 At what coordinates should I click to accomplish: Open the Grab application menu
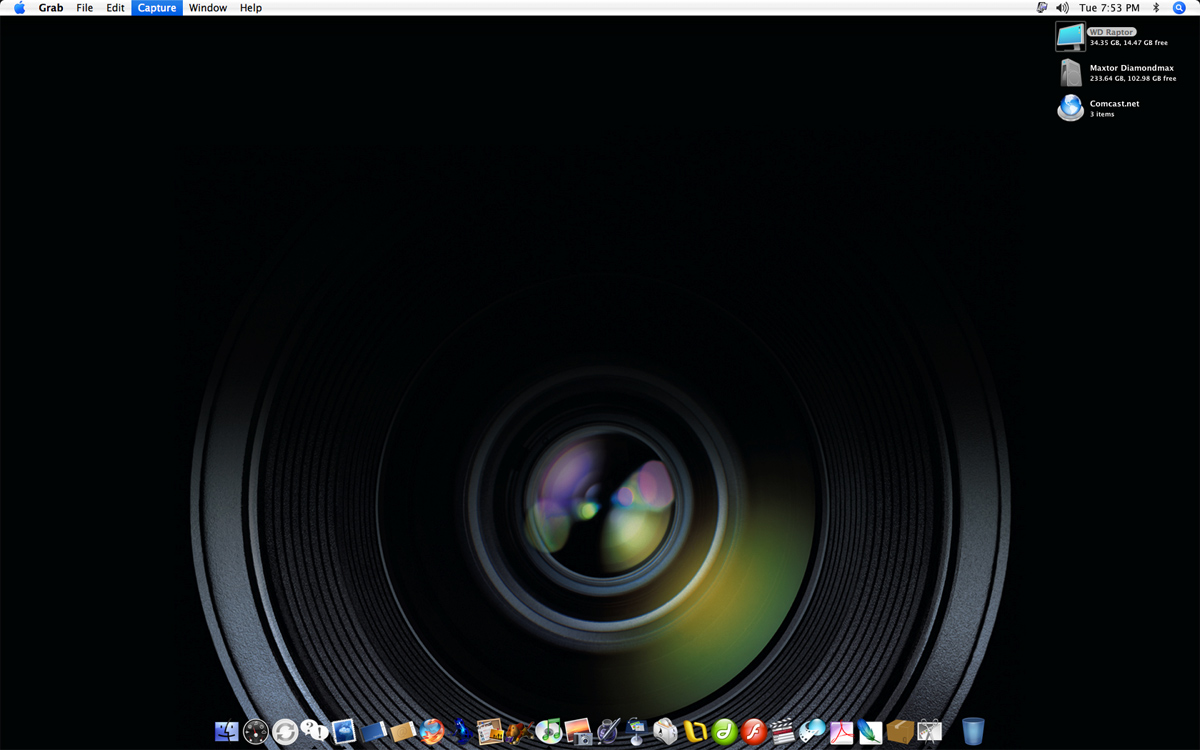tap(51, 8)
